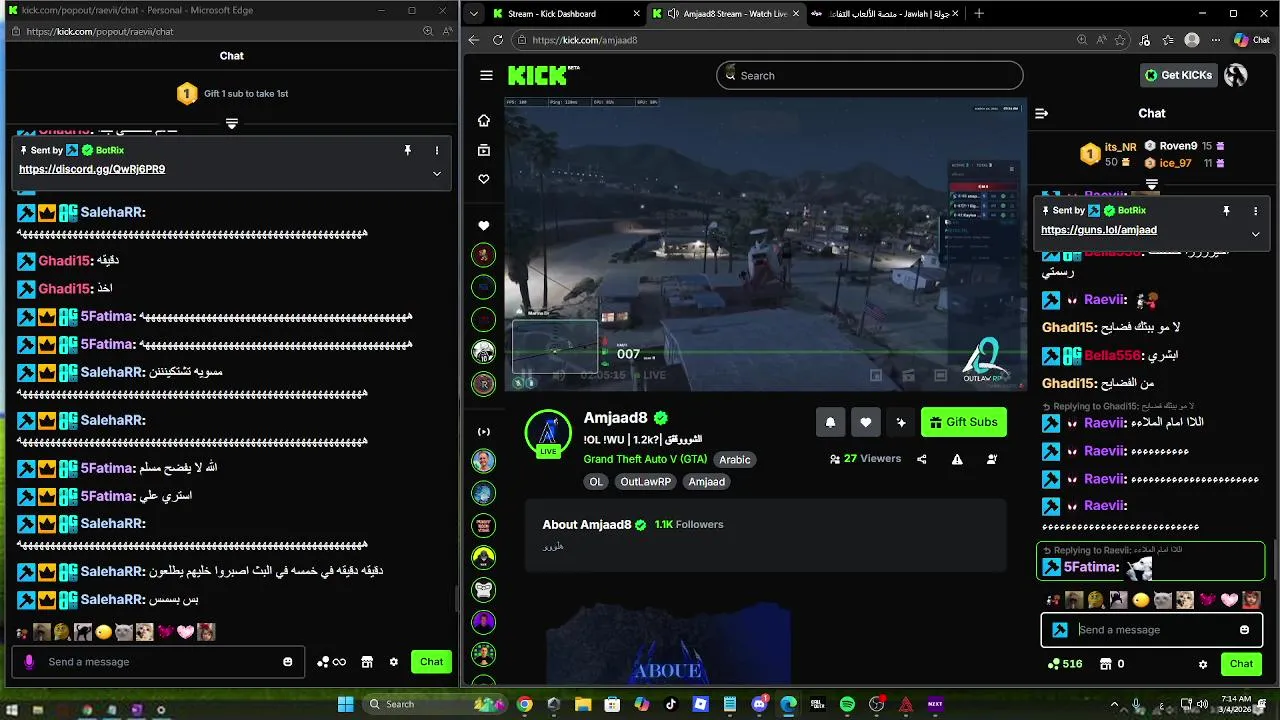Open emoji picker in main chat input
Viewport: 1280px width, 720px height.
(1244, 630)
